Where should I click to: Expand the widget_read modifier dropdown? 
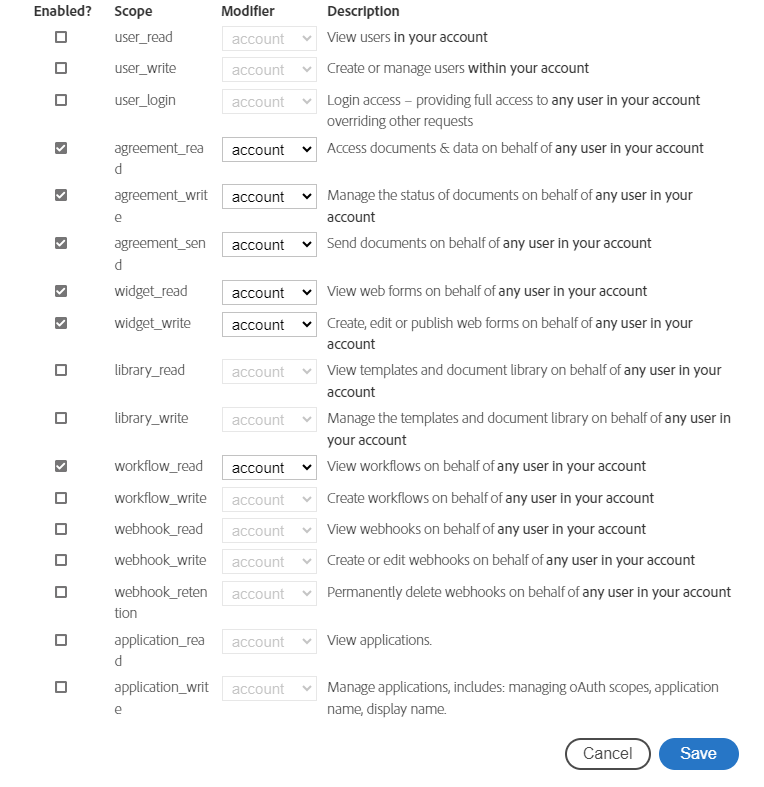270,293
